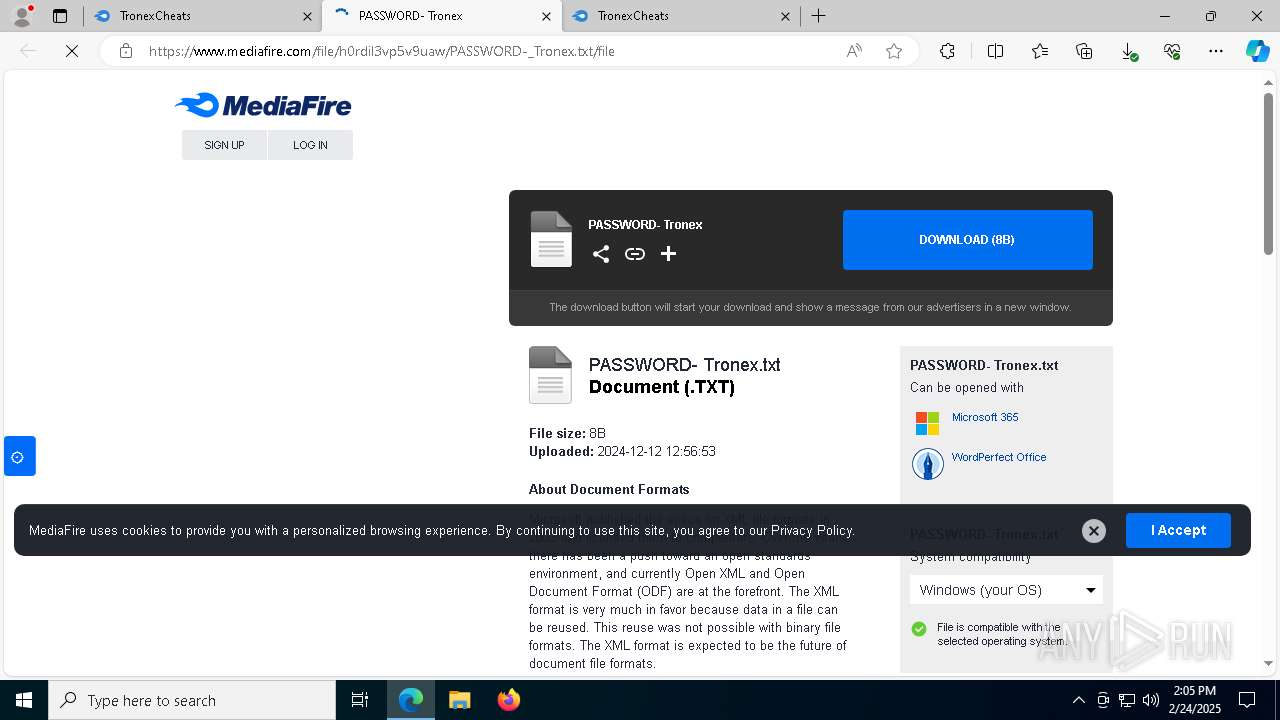Click the DOWNLOAD (8B) button
Viewport: 1280px width, 720px height.
point(967,240)
